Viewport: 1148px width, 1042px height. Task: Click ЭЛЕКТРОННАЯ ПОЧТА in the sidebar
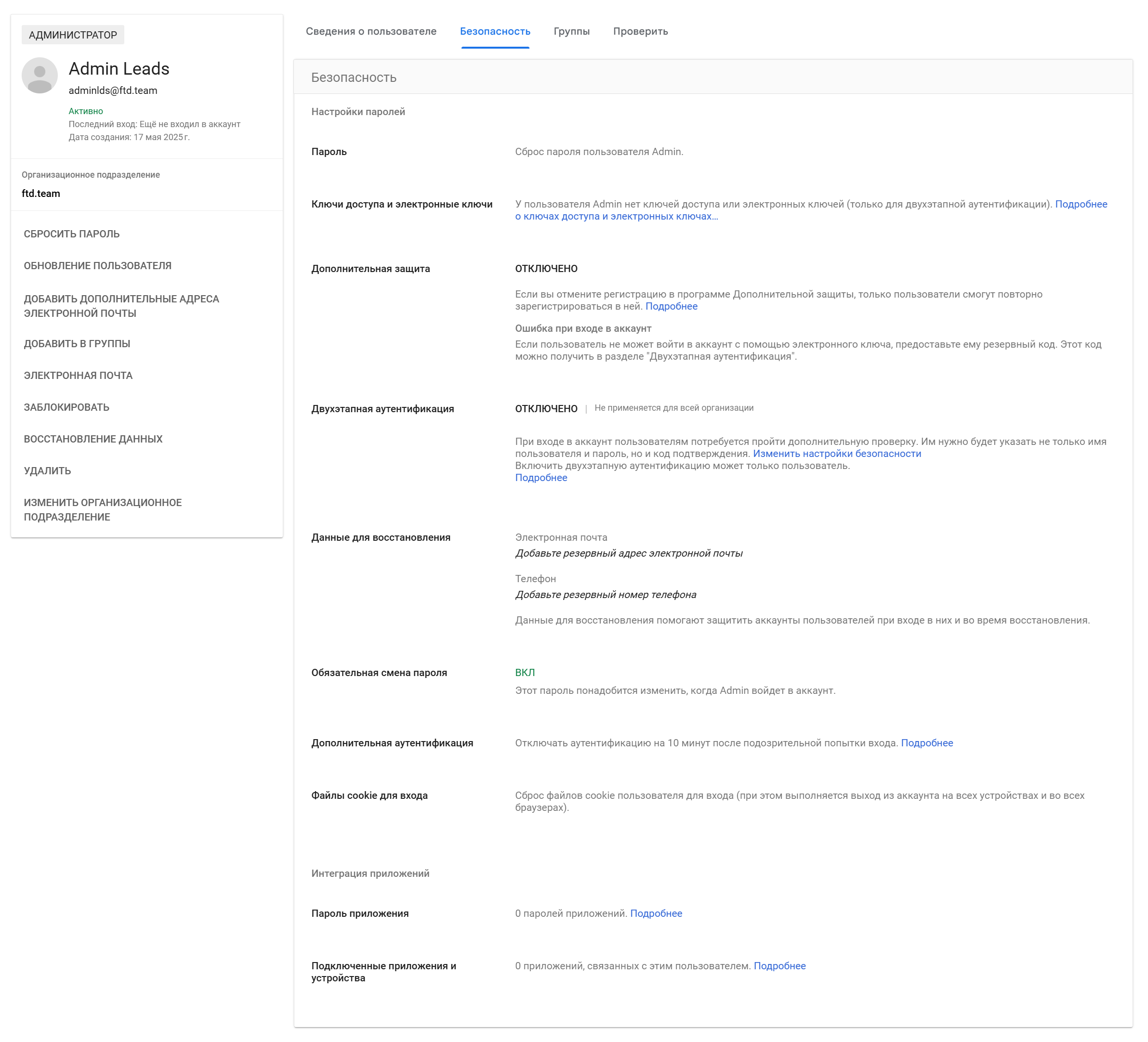point(78,376)
